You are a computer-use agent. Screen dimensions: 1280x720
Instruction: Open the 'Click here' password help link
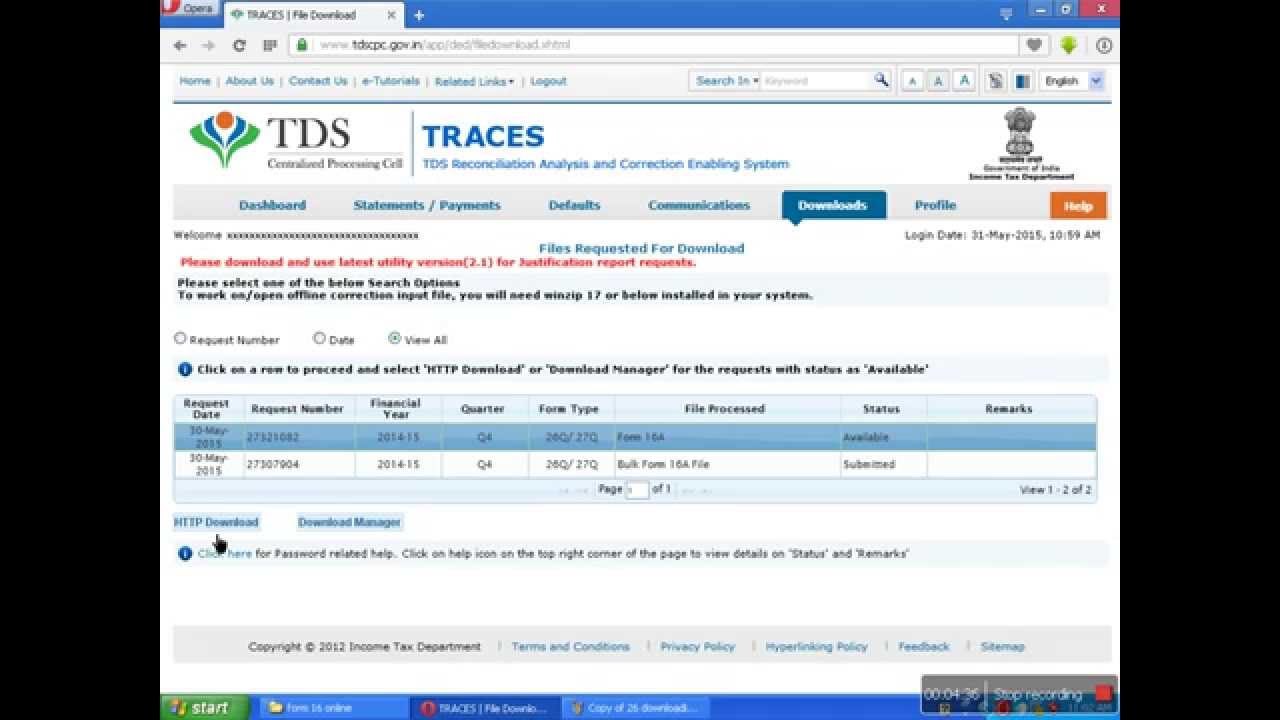coord(225,553)
